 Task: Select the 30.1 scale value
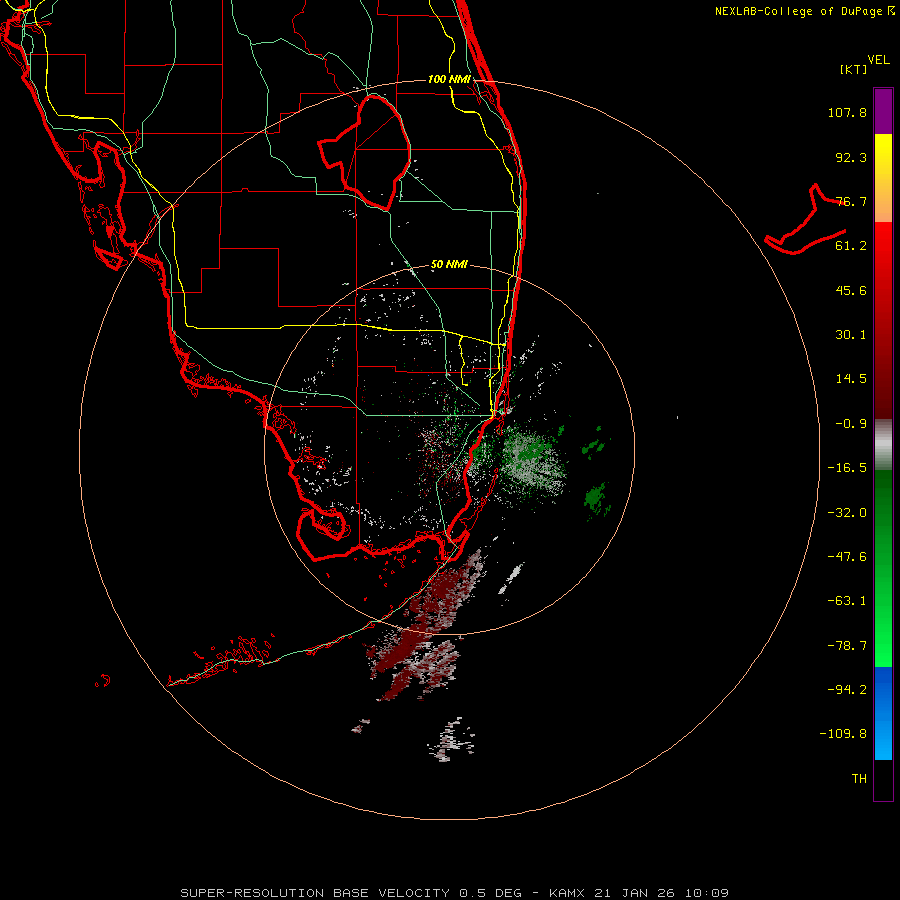tap(851, 335)
